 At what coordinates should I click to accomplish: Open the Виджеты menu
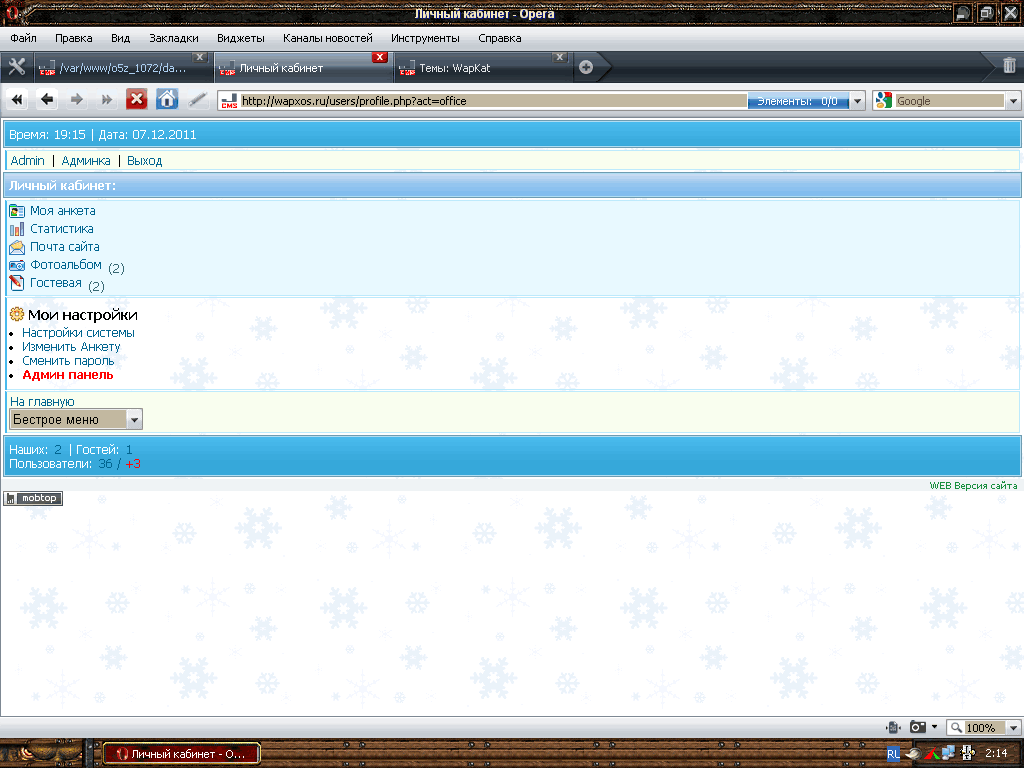coord(240,38)
